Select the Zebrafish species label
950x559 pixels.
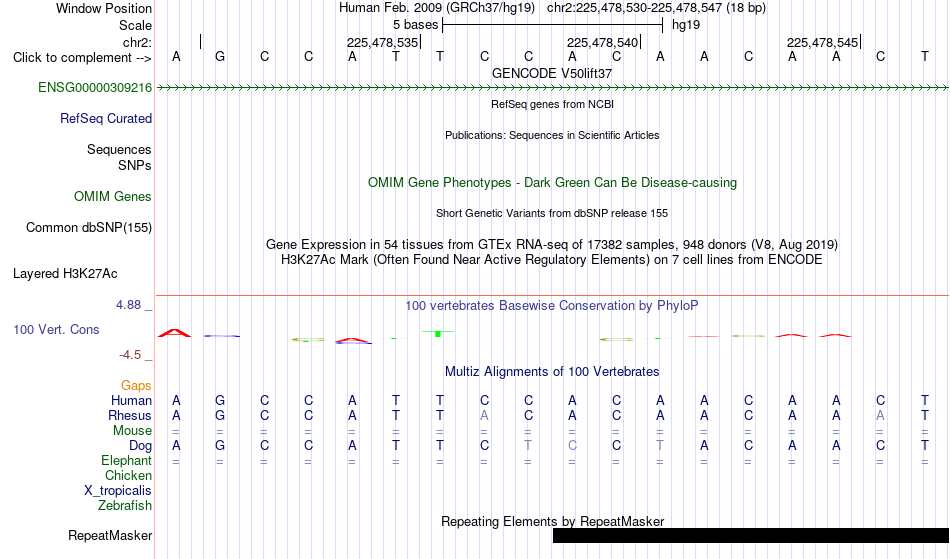[x=125, y=505]
